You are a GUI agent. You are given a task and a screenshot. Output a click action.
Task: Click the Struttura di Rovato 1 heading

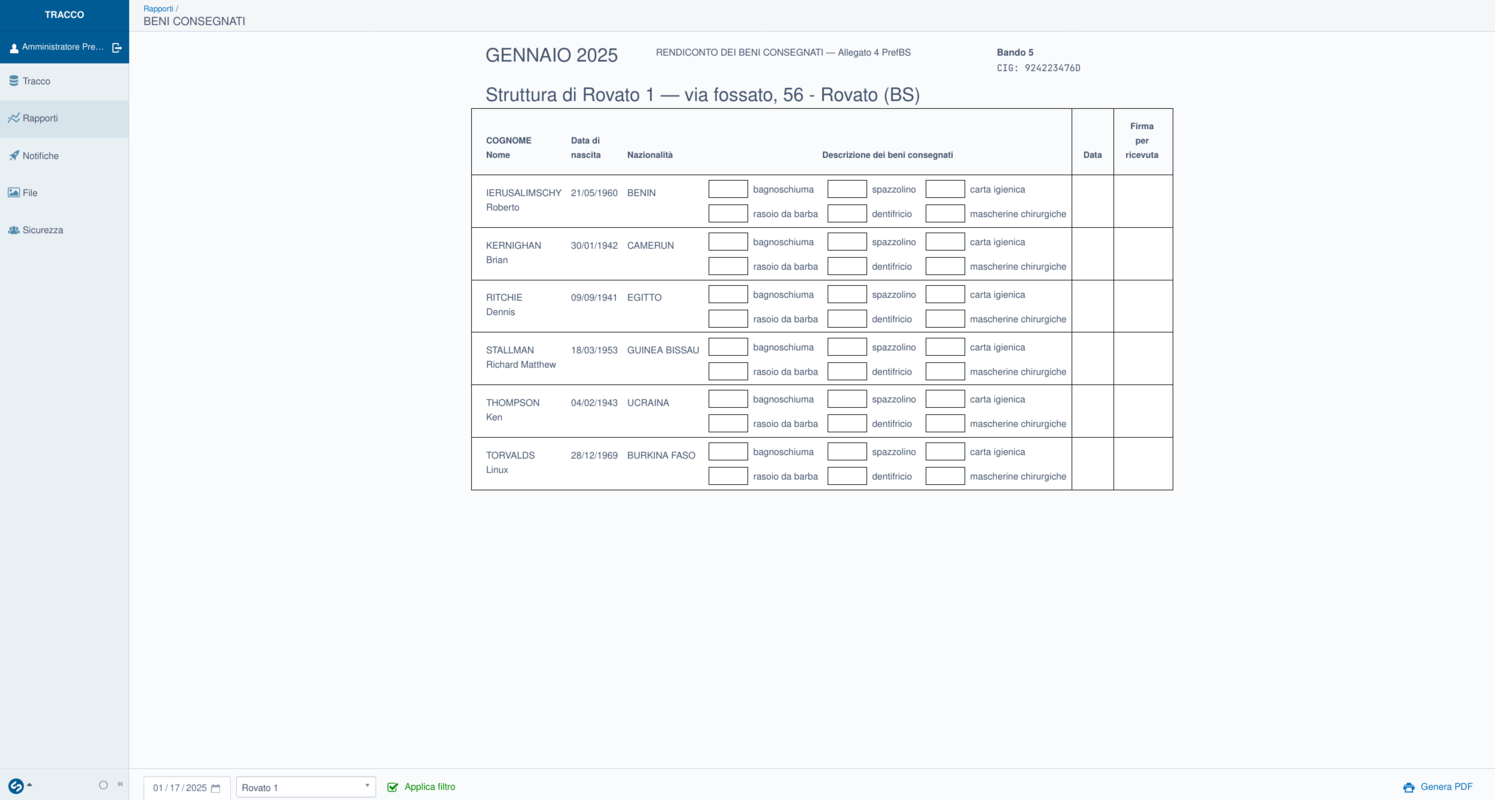pos(703,95)
